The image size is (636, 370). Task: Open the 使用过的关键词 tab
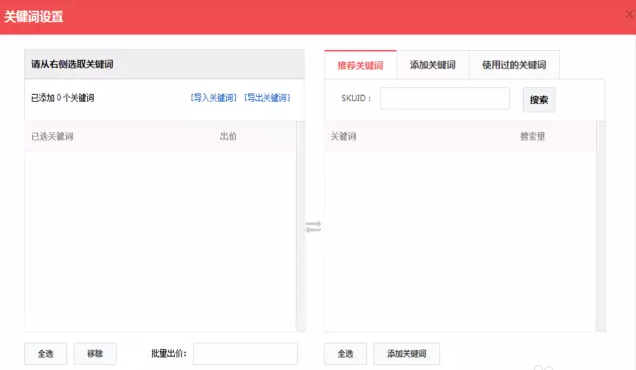coord(514,65)
